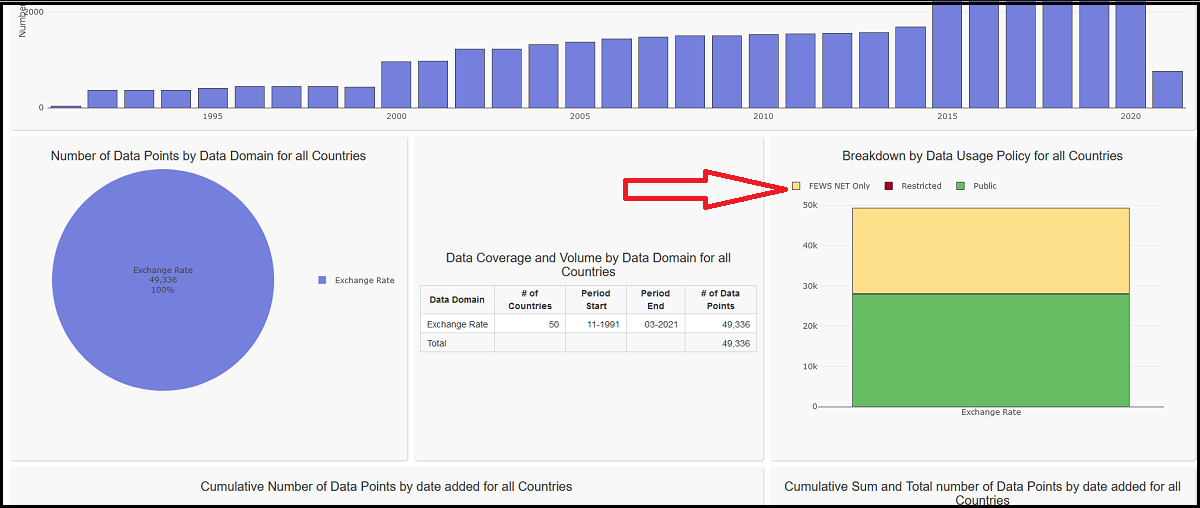Screen dimensions: 1200x508
Task: Click the green Public bar segment
Action: coord(990,350)
